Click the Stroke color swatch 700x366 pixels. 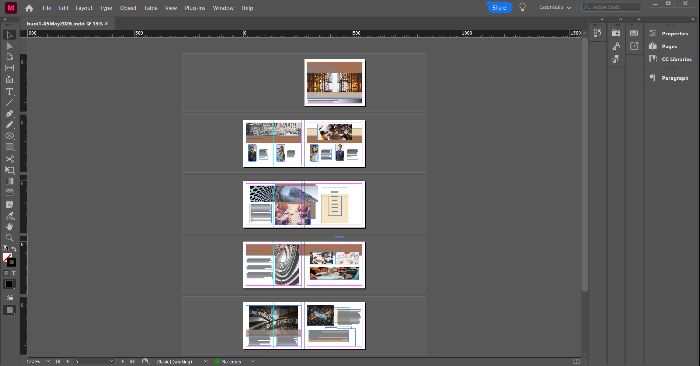(12, 263)
